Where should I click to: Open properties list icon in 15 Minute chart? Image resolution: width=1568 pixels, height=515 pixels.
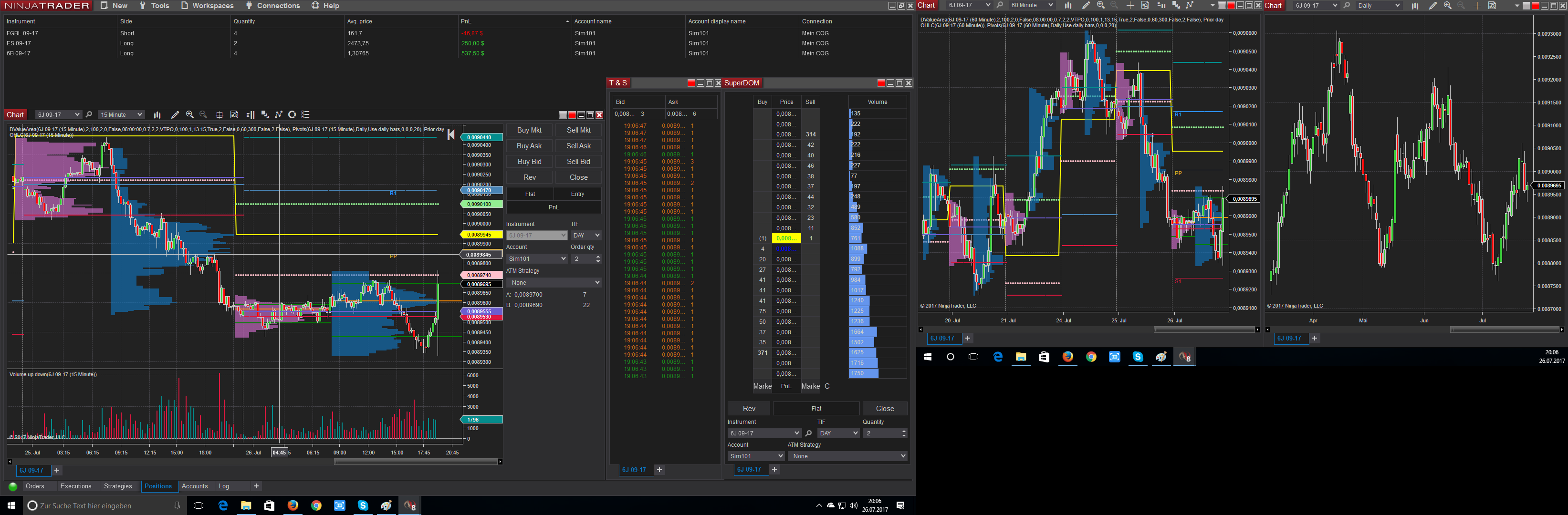(305, 114)
